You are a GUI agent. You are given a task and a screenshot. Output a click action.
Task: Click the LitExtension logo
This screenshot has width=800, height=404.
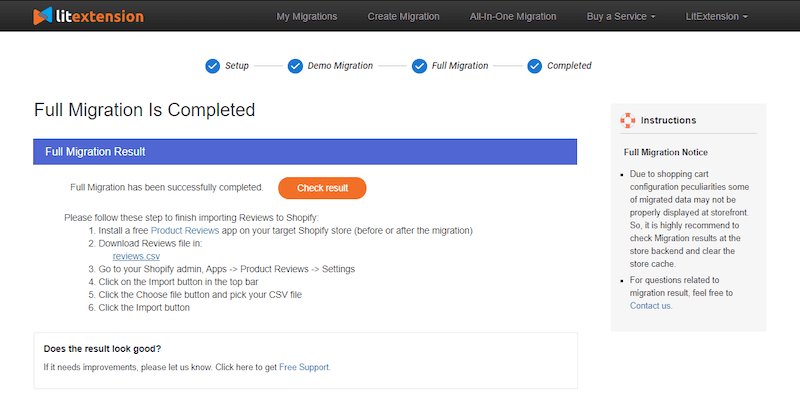coord(89,16)
